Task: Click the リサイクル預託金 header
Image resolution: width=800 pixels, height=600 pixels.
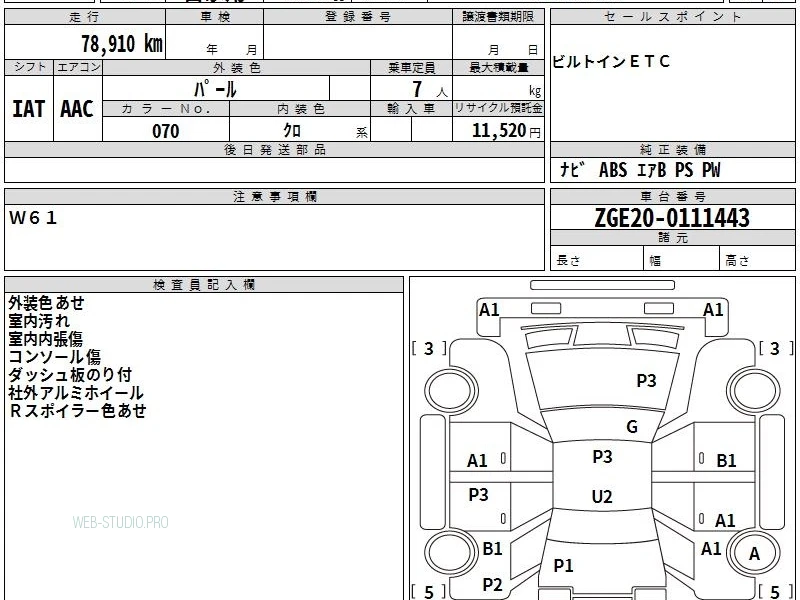Action: point(498,108)
